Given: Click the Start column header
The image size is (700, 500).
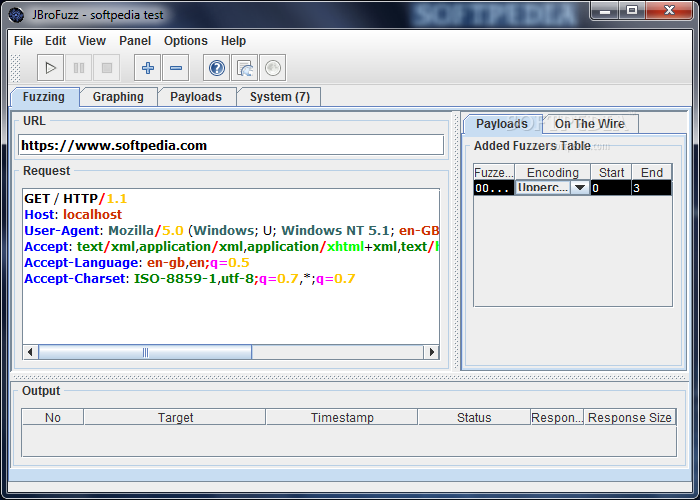Looking at the screenshot, I should [x=611, y=172].
